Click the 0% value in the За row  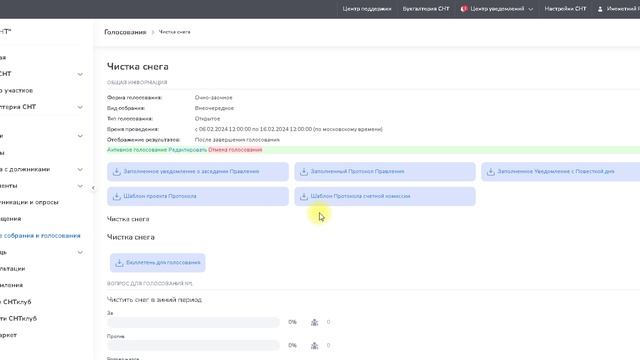[x=292, y=322]
